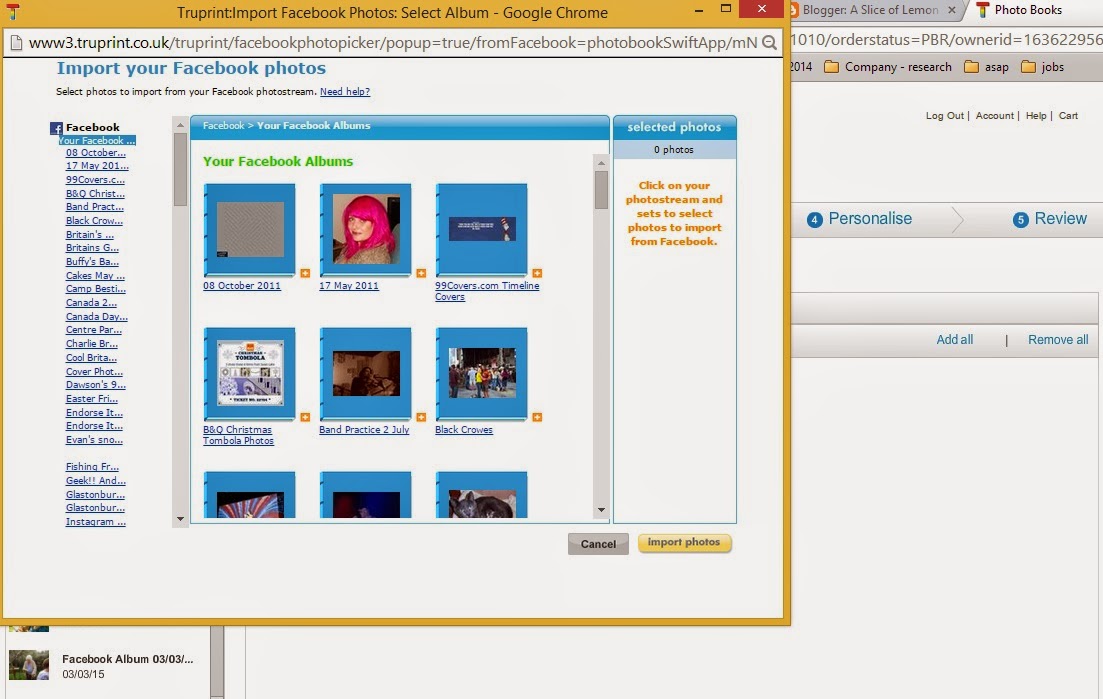Go to step 4 Personalise

coord(860,219)
